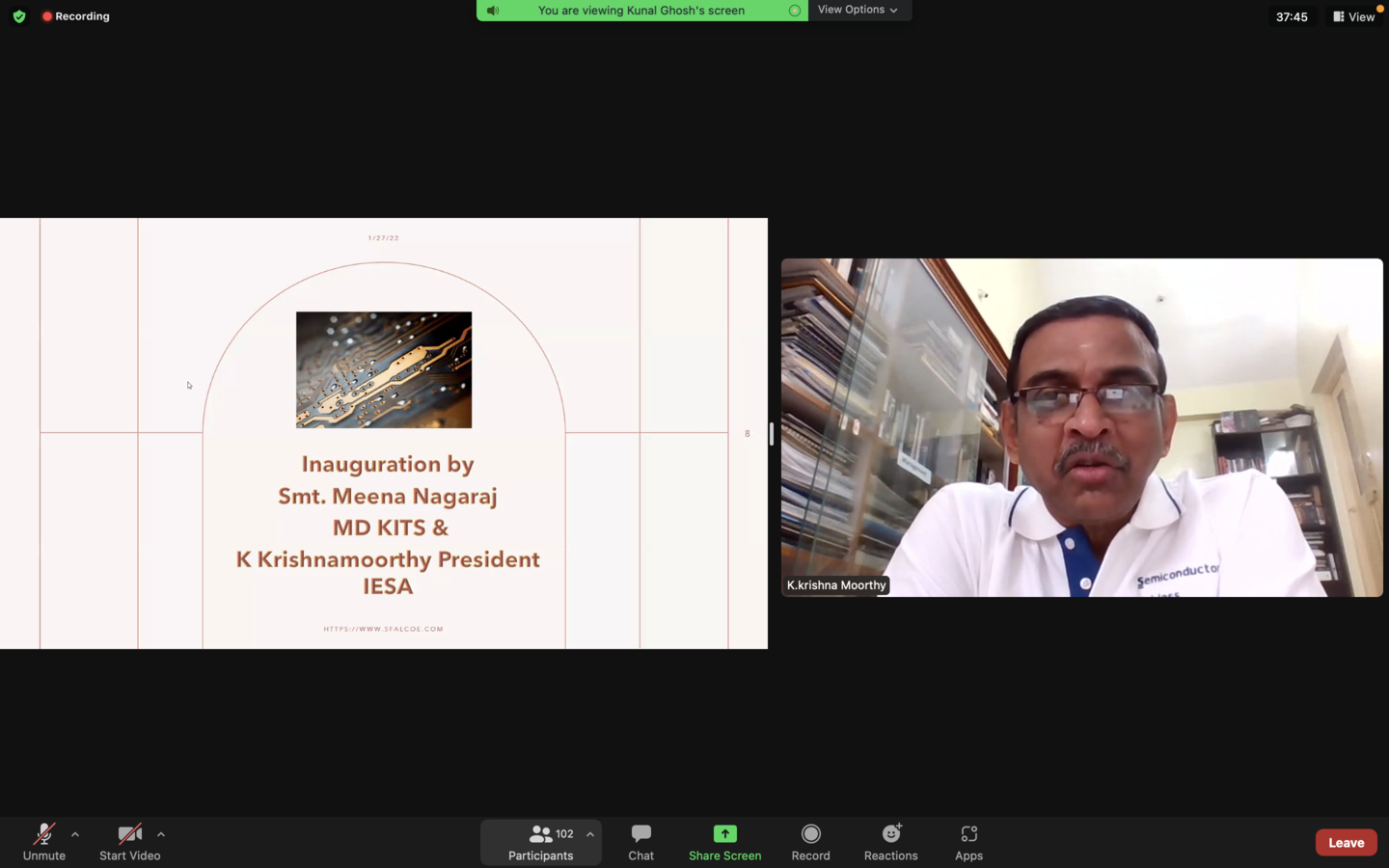The width and height of the screenshot is (1389, 868).
Task: Open the View layout menu
Action: coord(1353,16)
